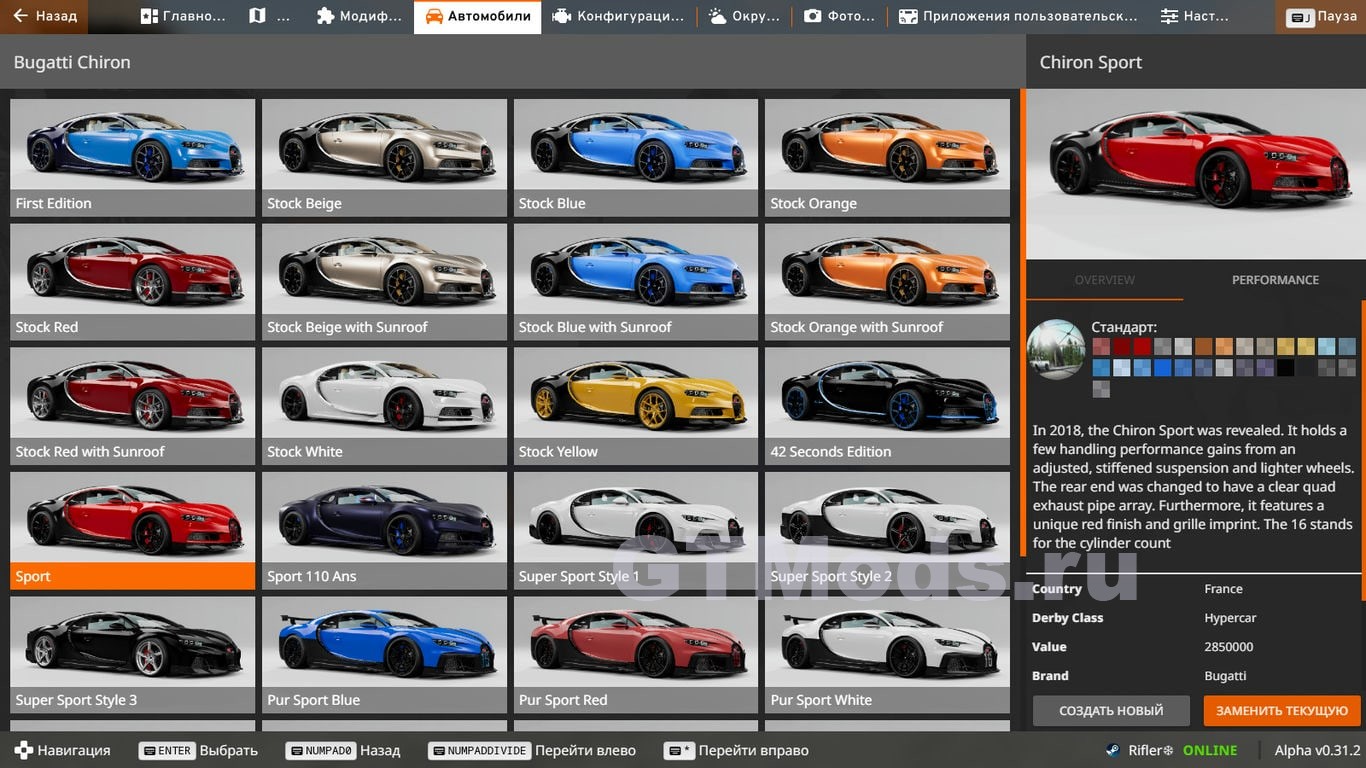
Task: Open the Конфигурация vehicle config tab
Action: tap(619, 17)
